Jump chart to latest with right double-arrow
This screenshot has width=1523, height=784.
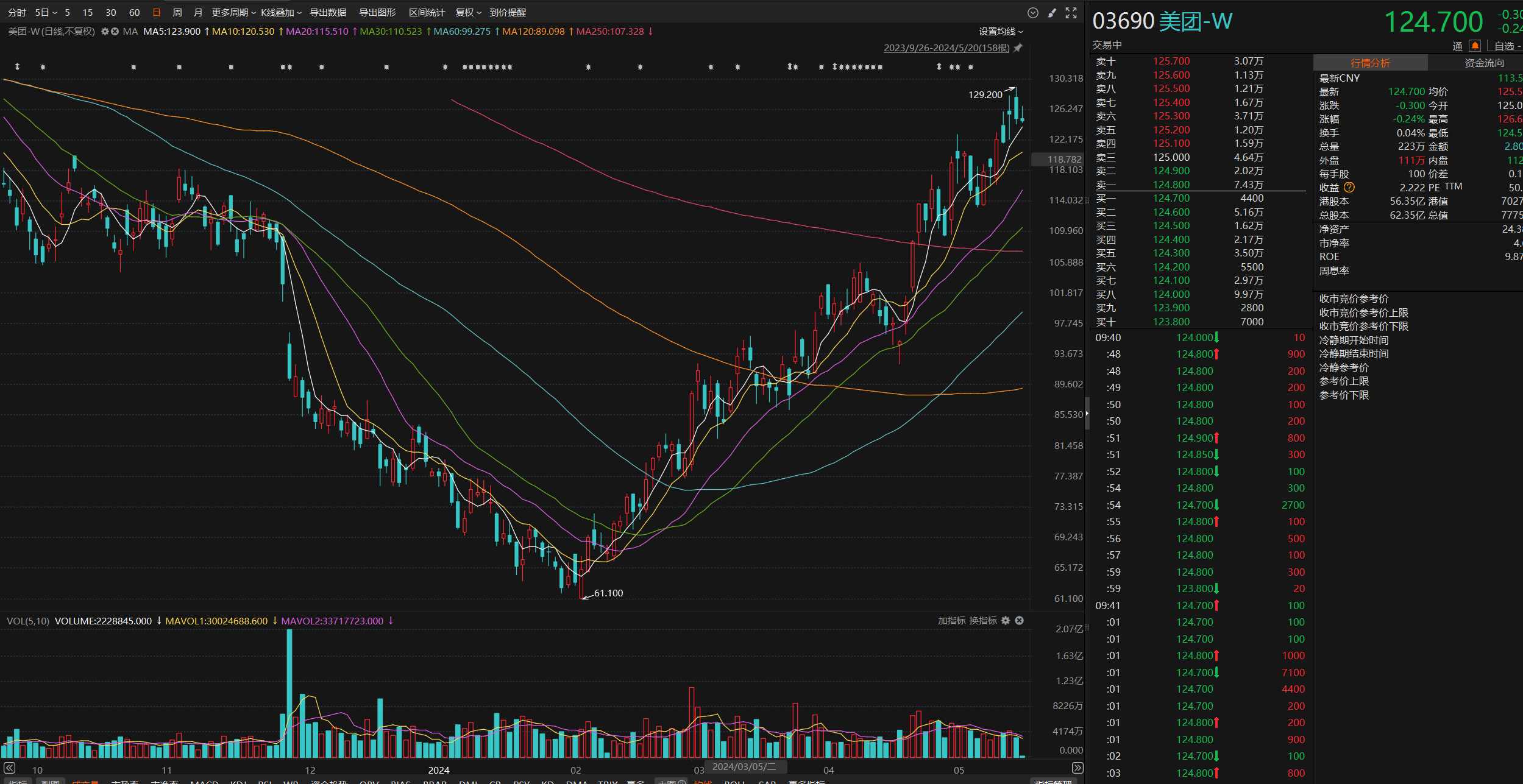click(1077, 768)
